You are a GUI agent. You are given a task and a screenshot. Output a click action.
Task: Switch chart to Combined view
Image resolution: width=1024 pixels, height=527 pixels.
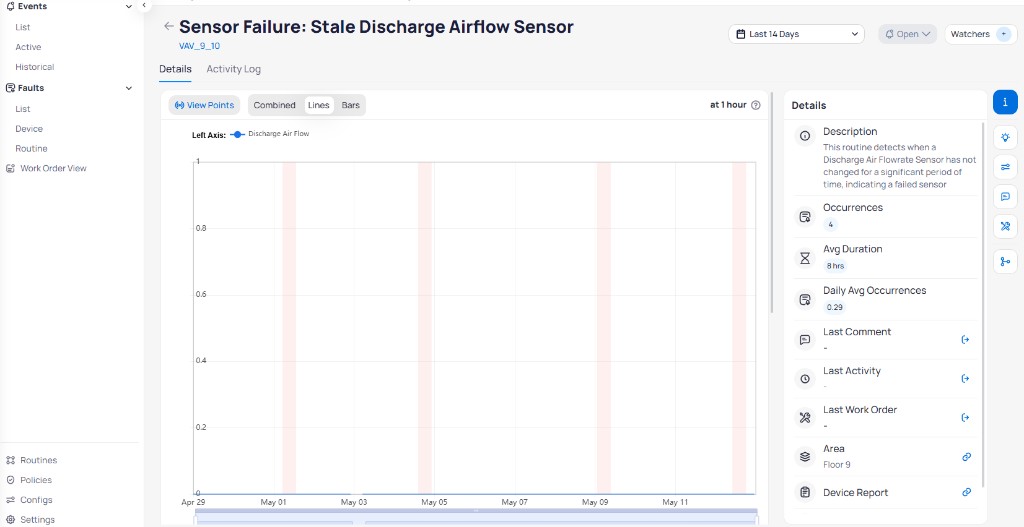pyautogui.click(x=274, y=105)
